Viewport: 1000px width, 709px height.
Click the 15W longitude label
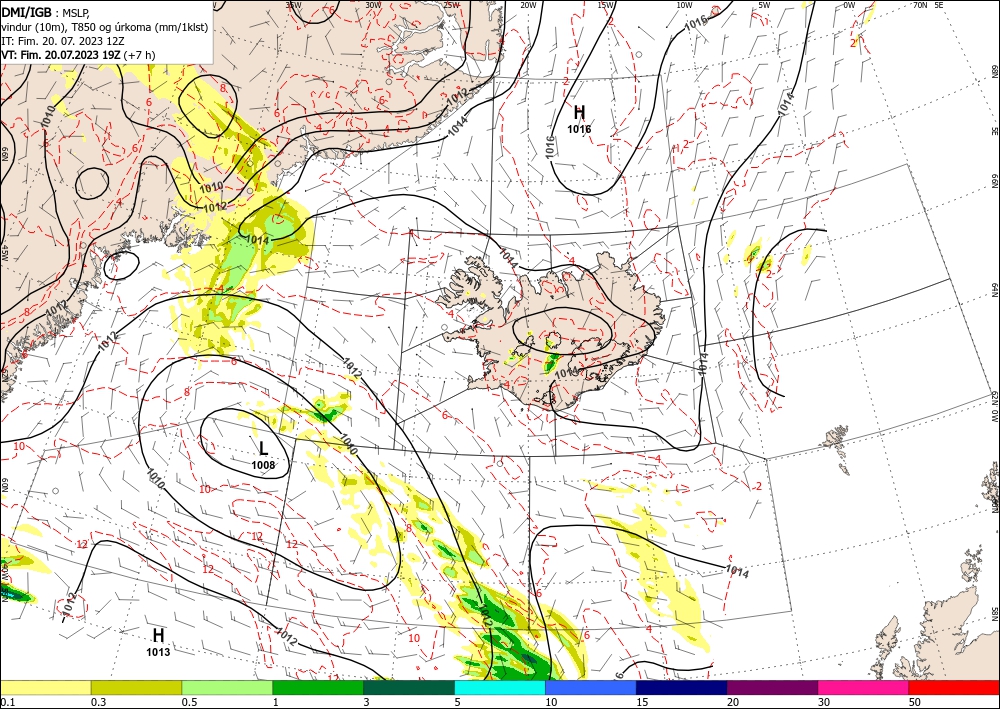pyautogui.click(x=606, y=5)
